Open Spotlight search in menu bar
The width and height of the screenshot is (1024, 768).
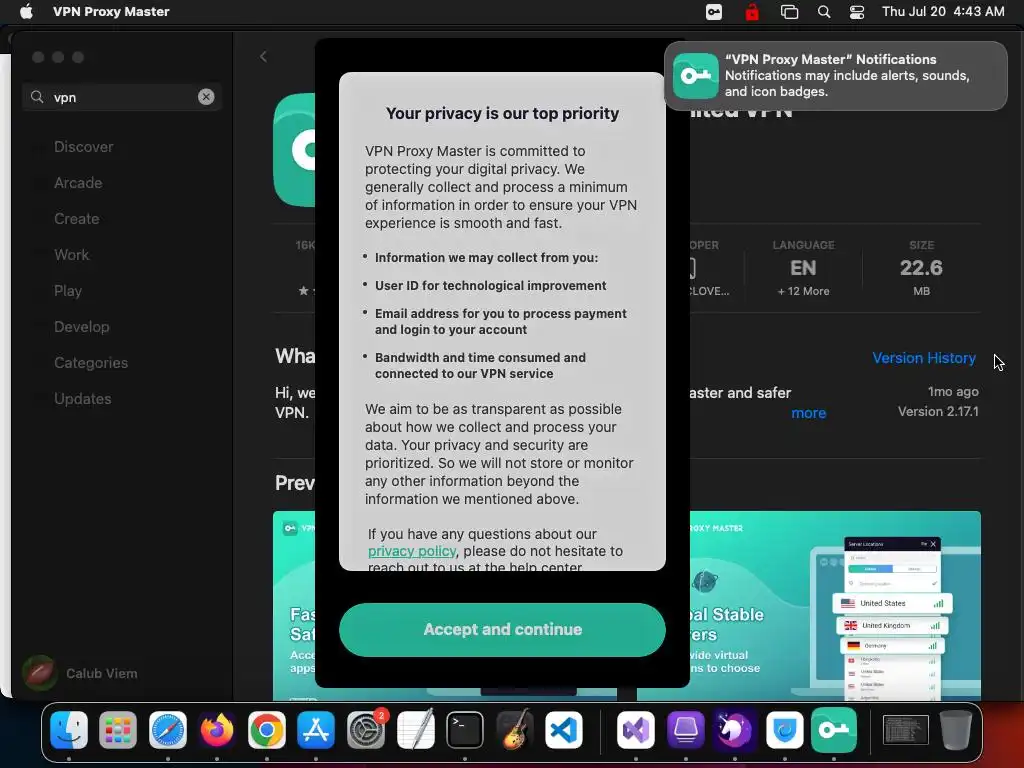(x=824, y=12)
